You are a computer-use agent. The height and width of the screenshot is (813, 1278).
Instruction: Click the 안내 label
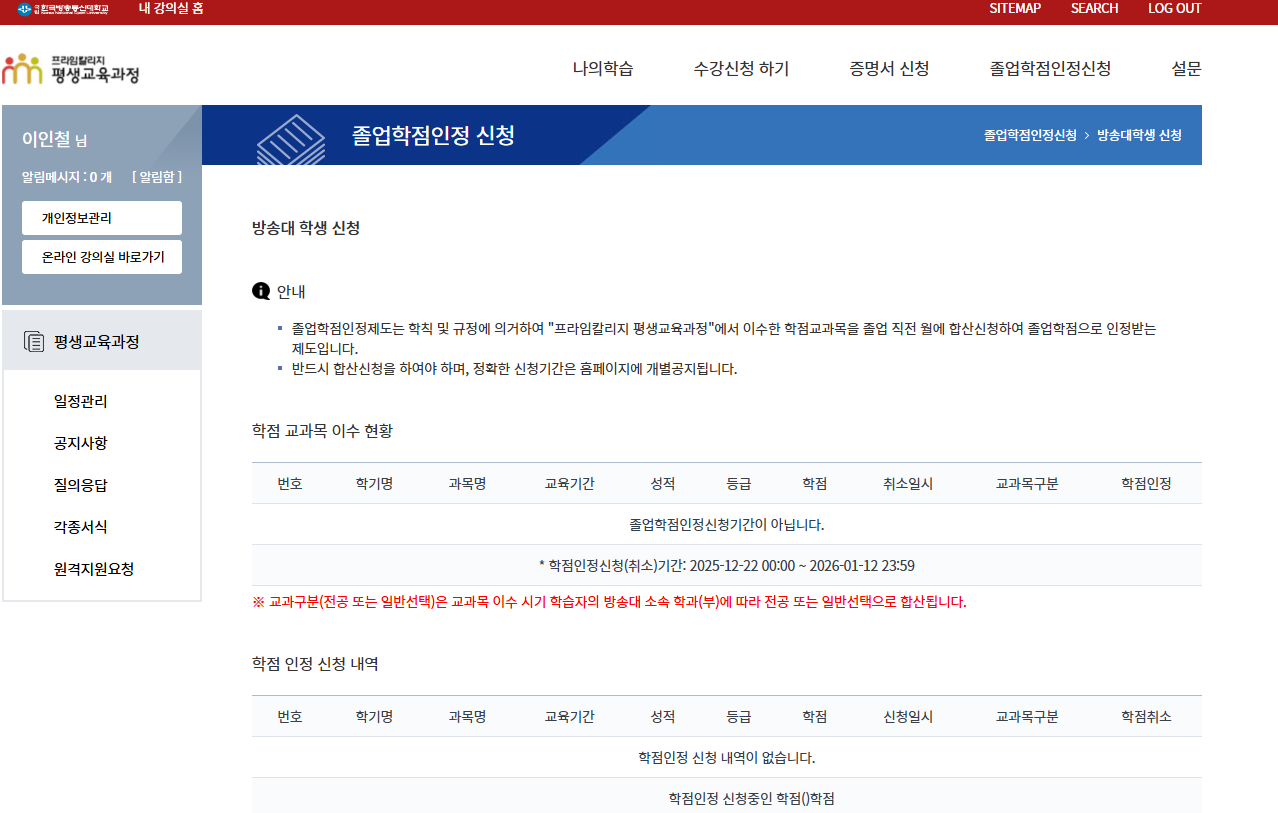click(291, 292)
